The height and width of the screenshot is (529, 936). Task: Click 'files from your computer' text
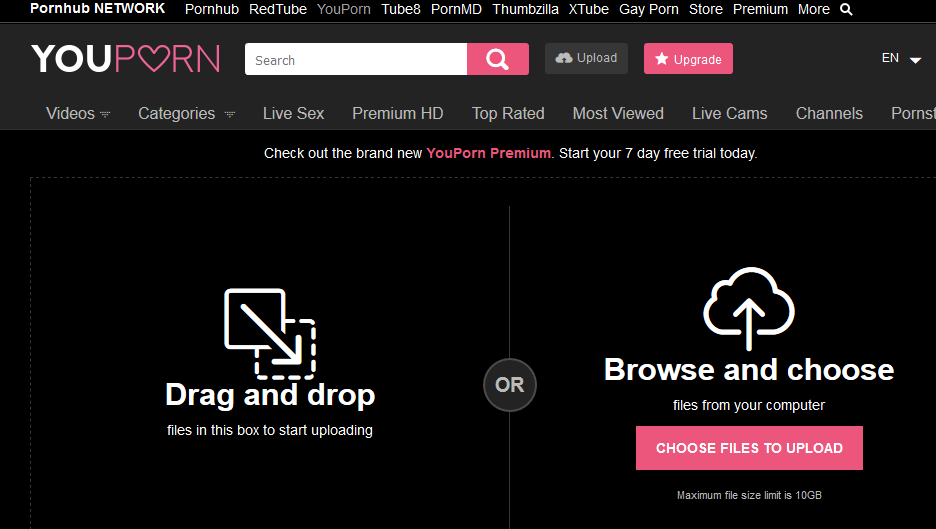tap(749, 405)
